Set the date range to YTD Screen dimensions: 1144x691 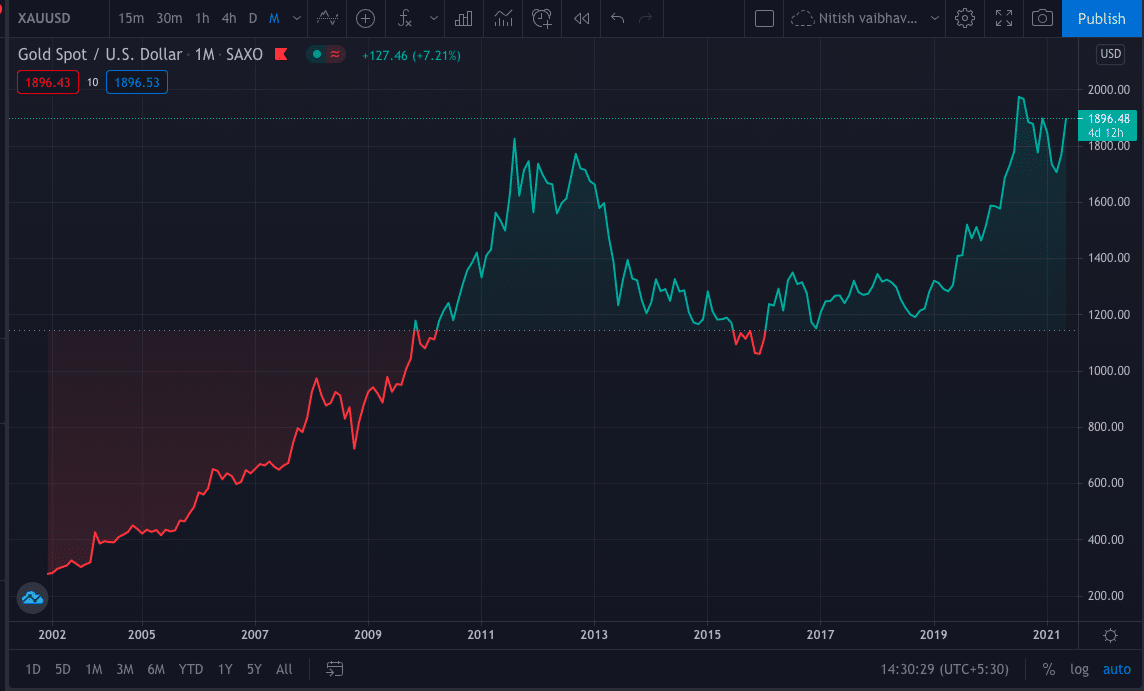tap(191, 669)
